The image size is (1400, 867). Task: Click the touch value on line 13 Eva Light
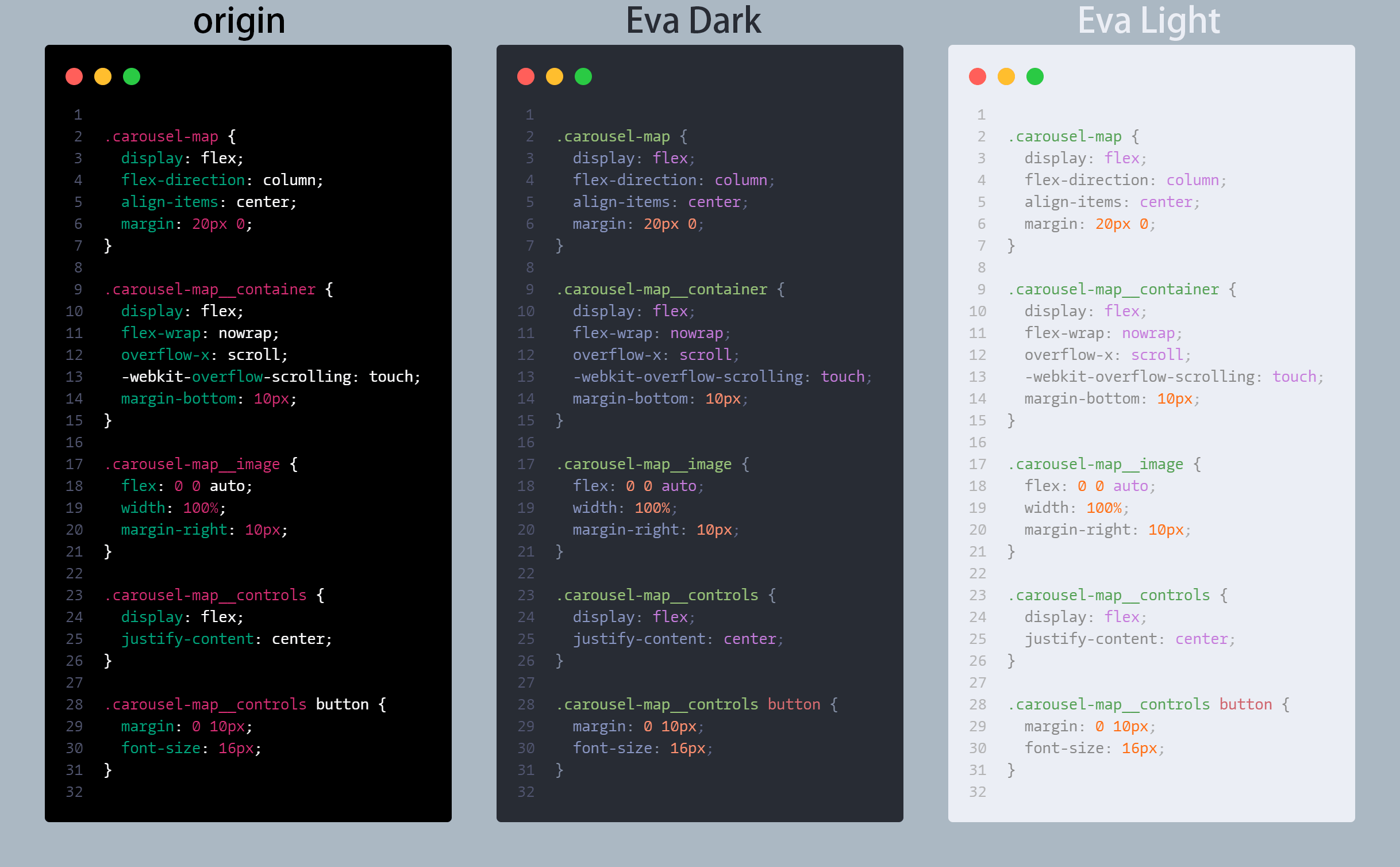pos(1294,377)
